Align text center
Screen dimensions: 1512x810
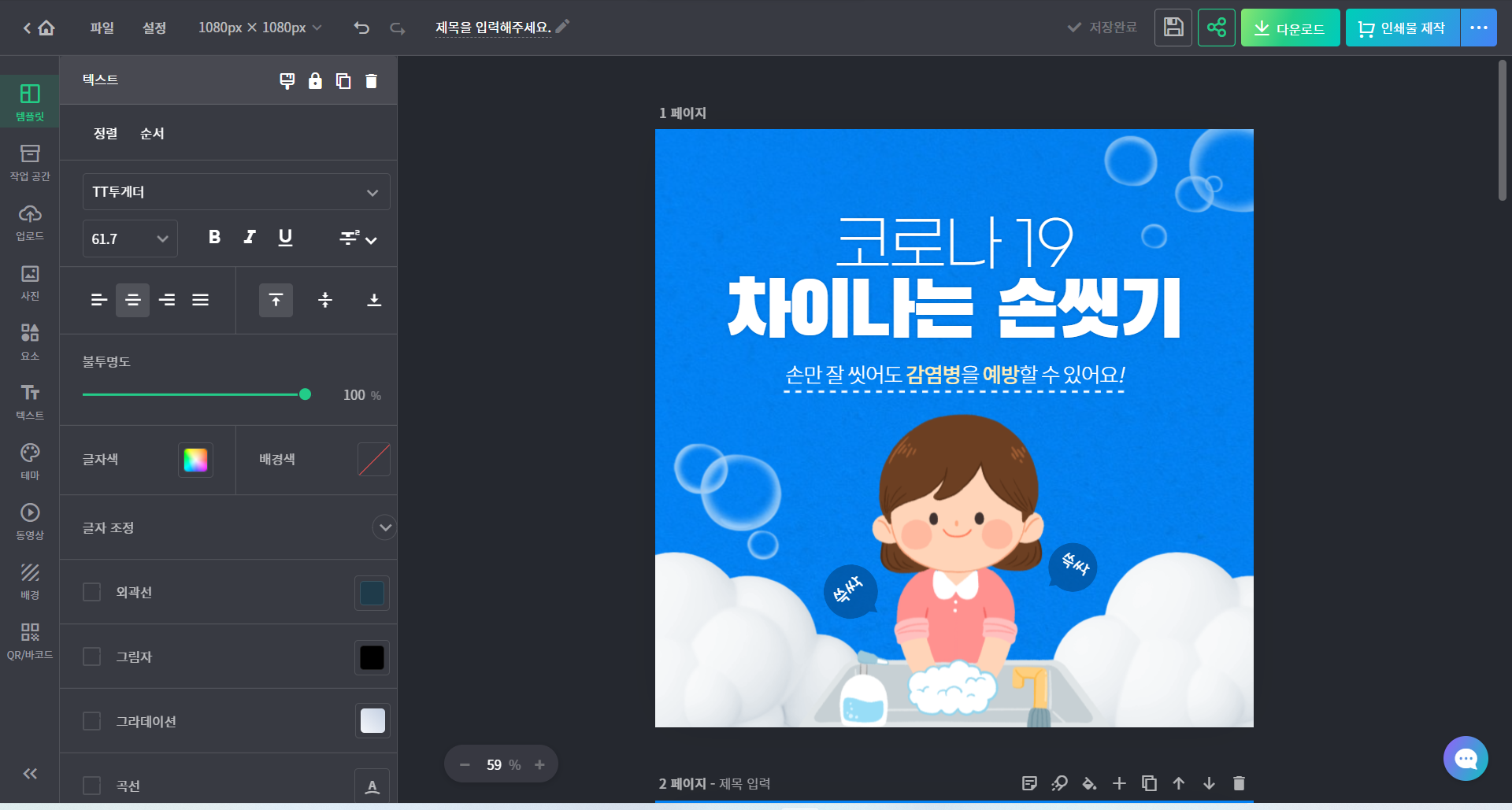click(133, 300)
